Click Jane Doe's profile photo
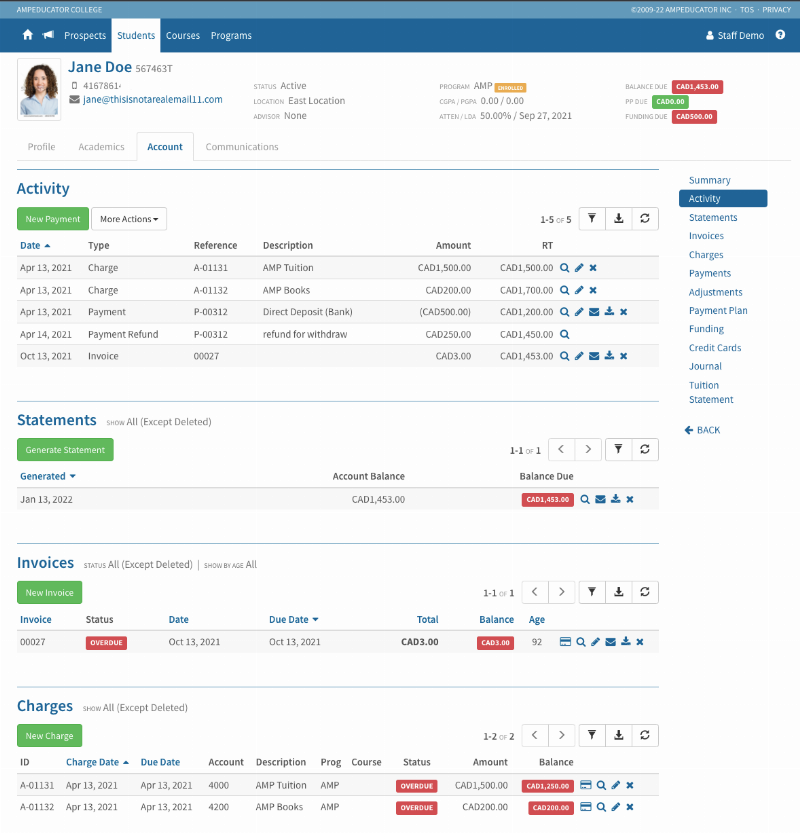 (40, 90)
